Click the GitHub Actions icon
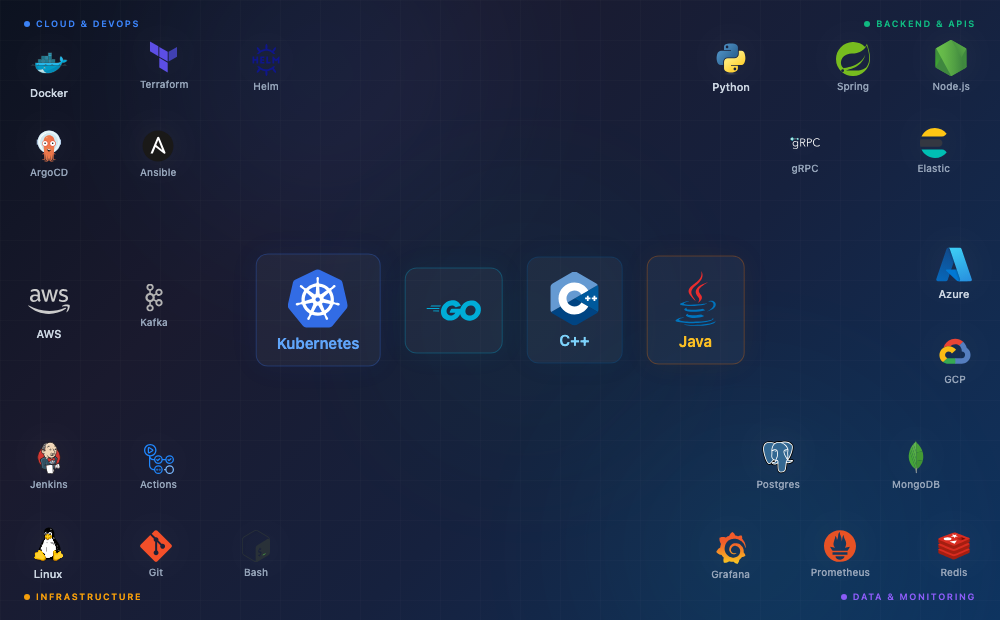Viewport: 1000px width, 620px height. (158, 459)
